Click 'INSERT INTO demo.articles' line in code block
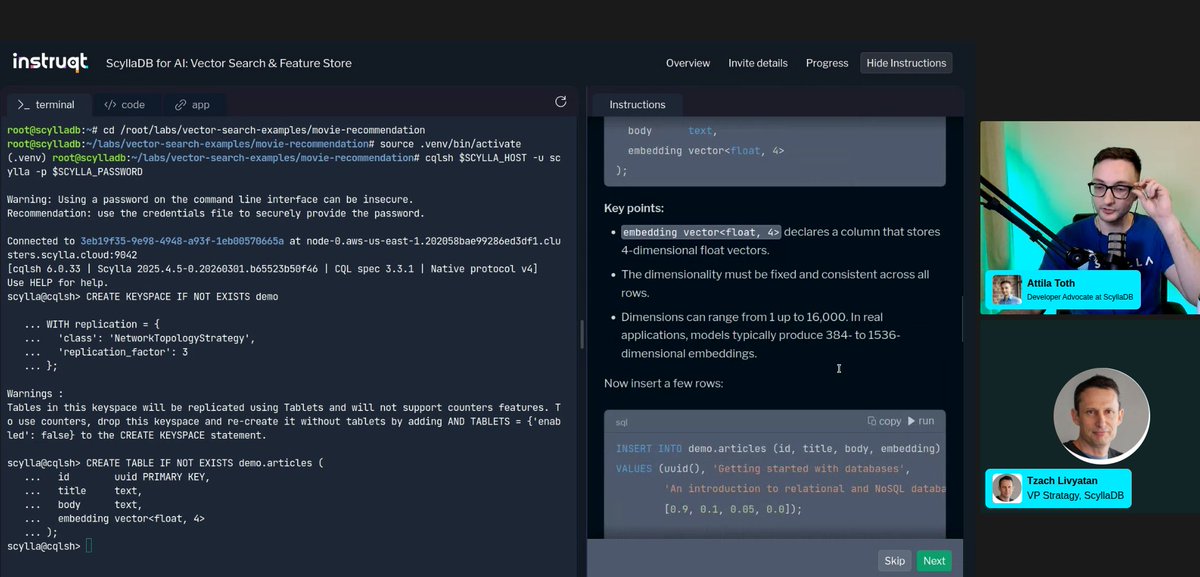The width and height of the screenshot is (1200, 577). (x=778, y=449)
